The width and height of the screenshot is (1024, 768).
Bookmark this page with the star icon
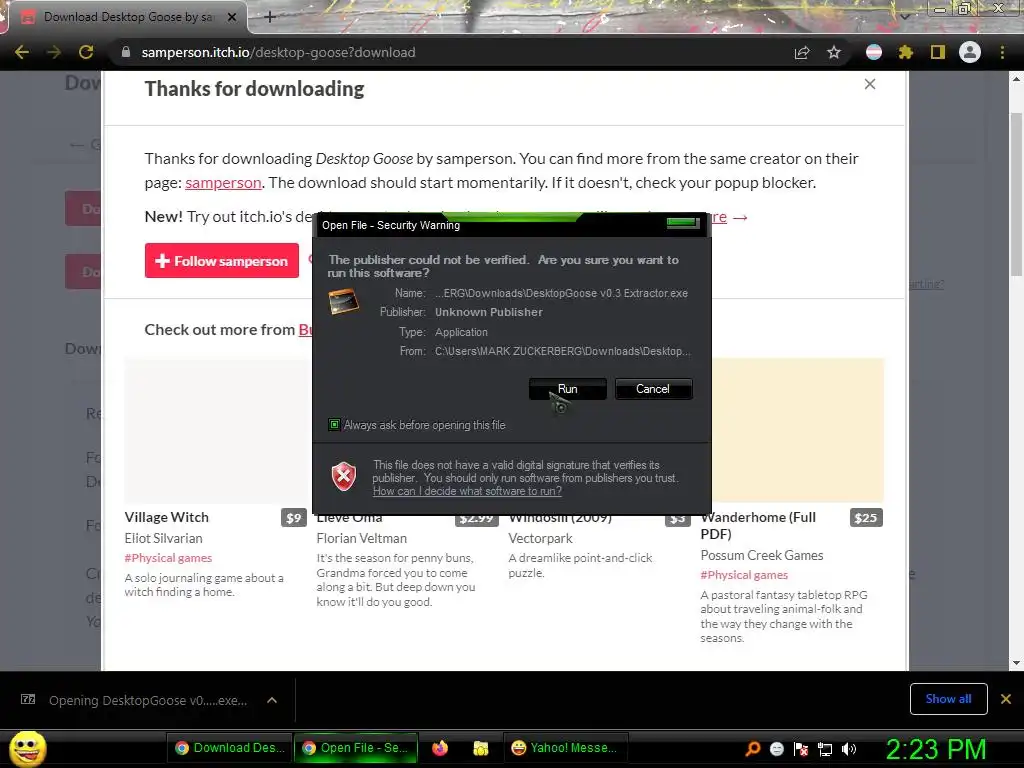(834, 52)
